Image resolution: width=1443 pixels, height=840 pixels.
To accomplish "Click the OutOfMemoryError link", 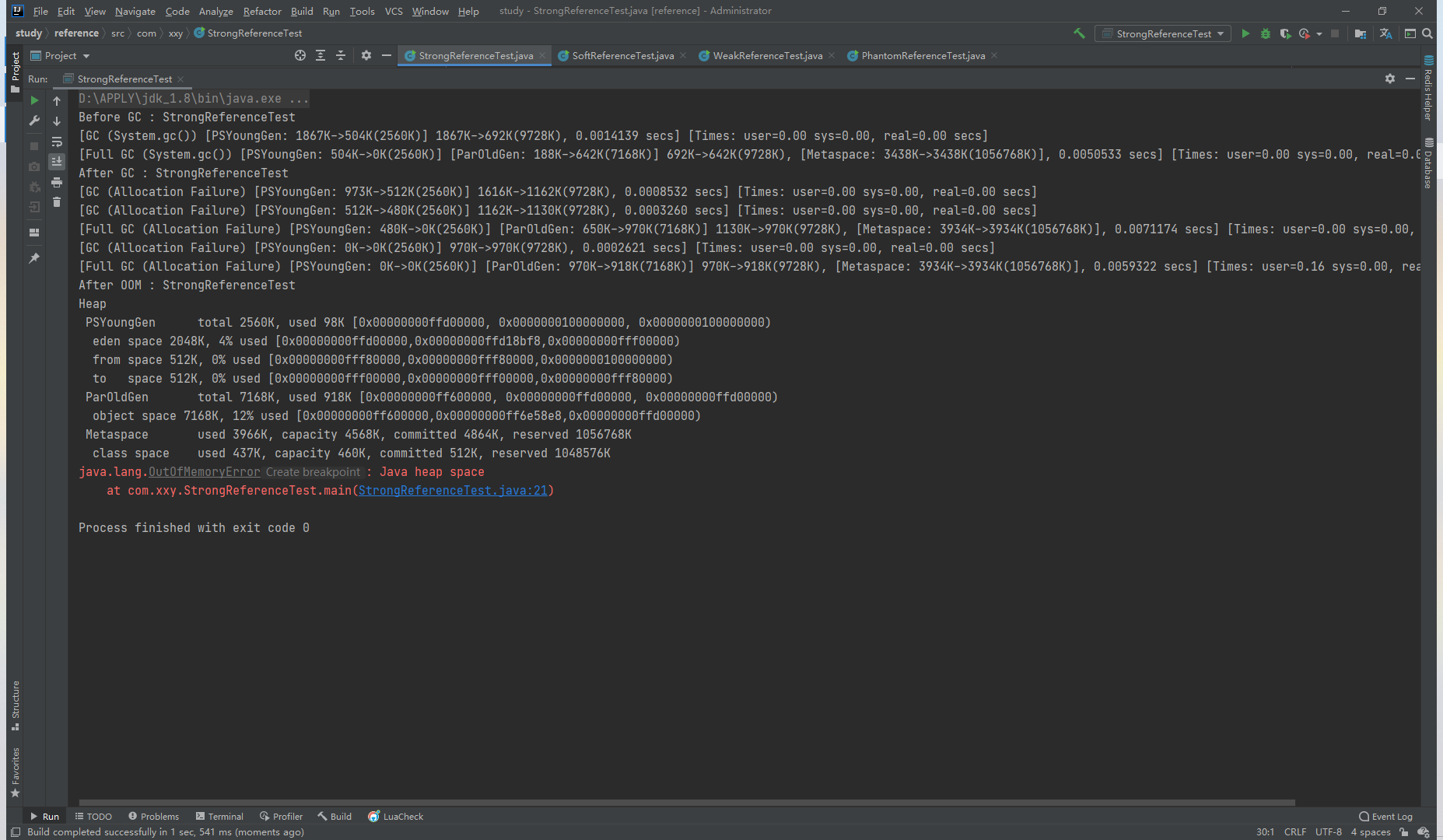I will tap(205, 472).
